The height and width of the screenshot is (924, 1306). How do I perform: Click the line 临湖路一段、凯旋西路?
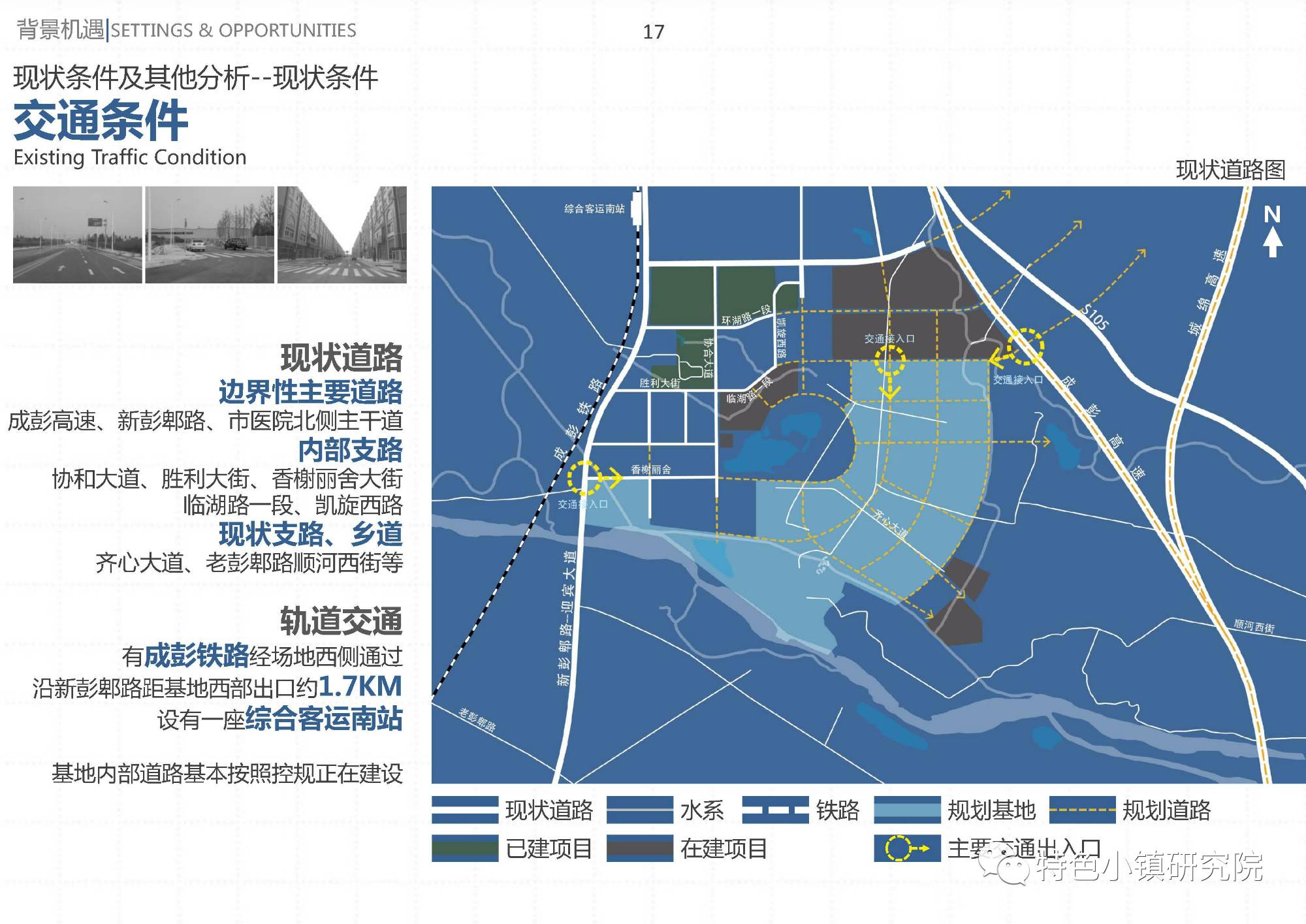coord(293,505)
